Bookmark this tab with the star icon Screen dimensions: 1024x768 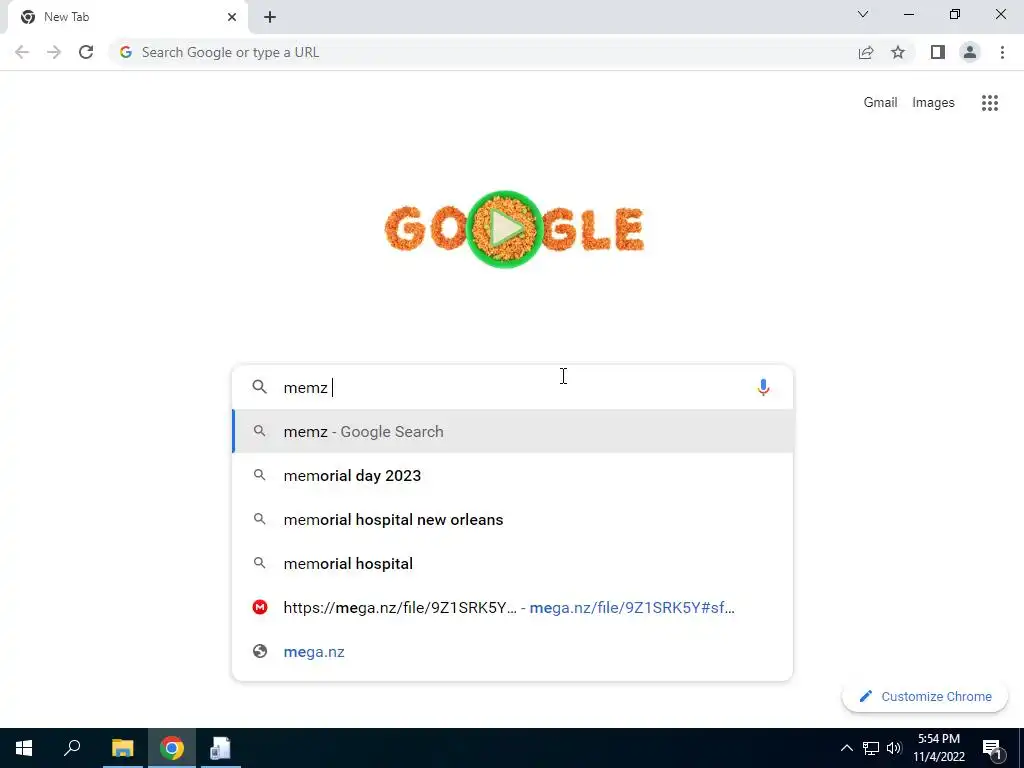(898, 52)
